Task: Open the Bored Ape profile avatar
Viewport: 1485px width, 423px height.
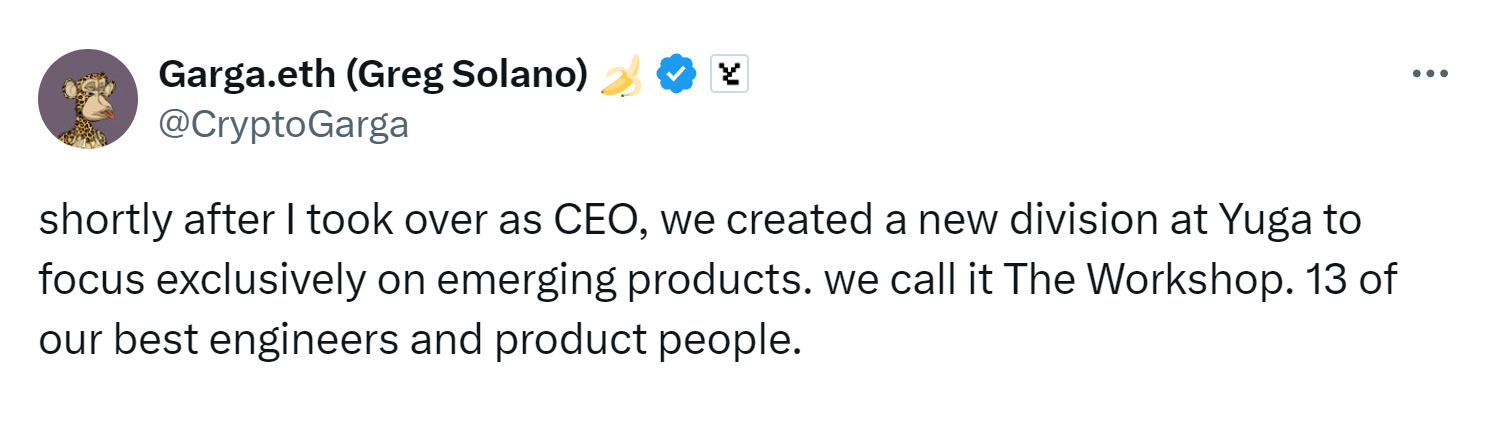Action: coord(88,99)
